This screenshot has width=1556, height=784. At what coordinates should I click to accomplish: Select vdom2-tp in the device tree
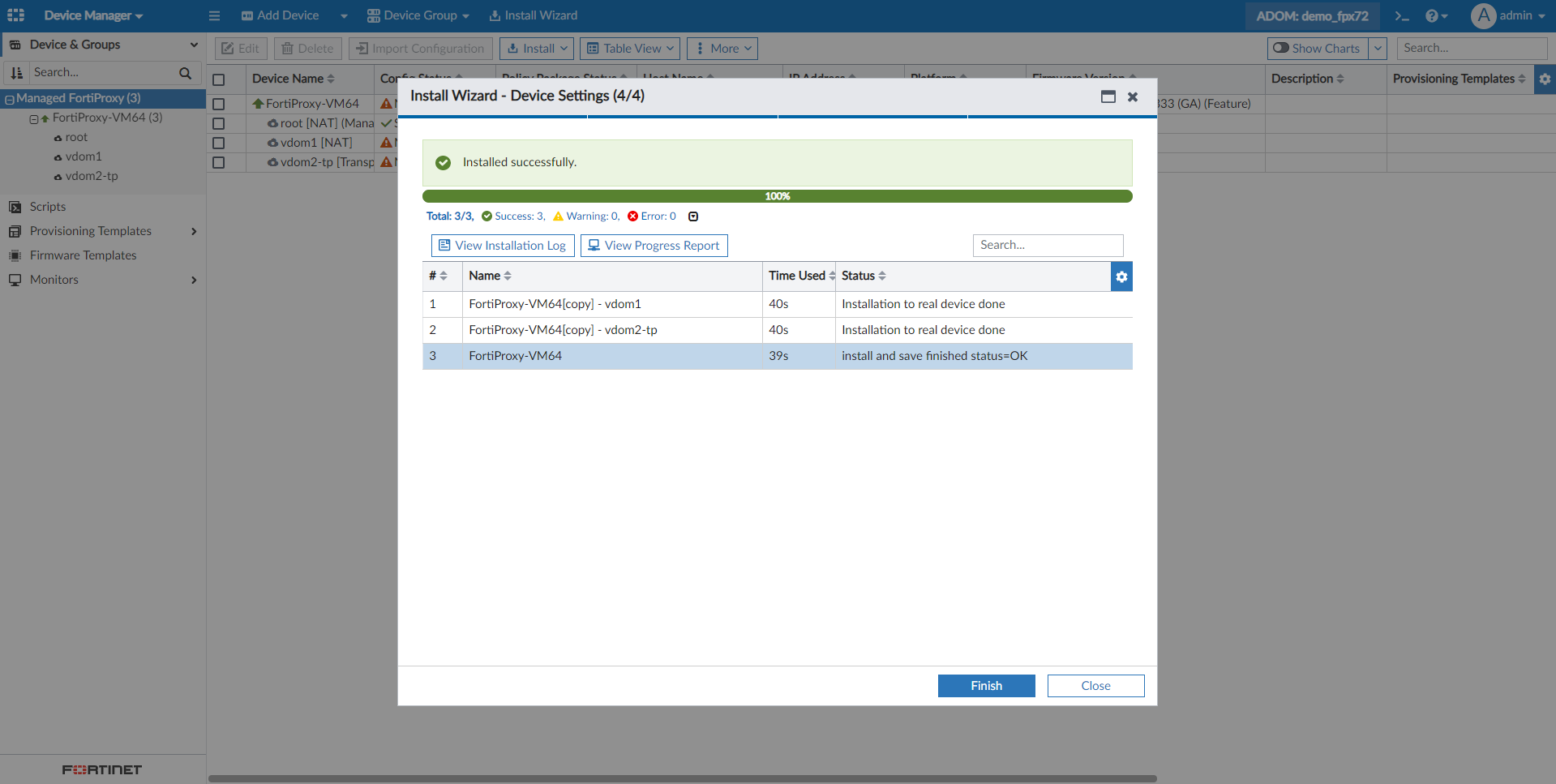pyautogui.click(x=92, y=176)
